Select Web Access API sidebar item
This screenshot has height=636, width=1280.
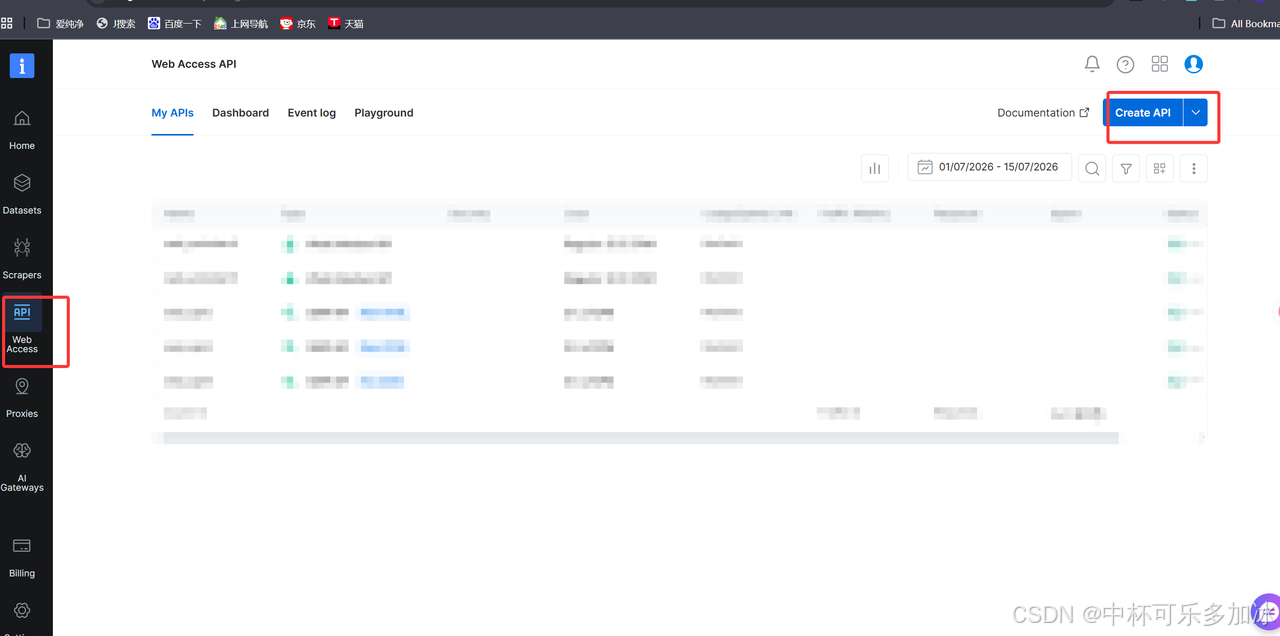coord(22,329)
